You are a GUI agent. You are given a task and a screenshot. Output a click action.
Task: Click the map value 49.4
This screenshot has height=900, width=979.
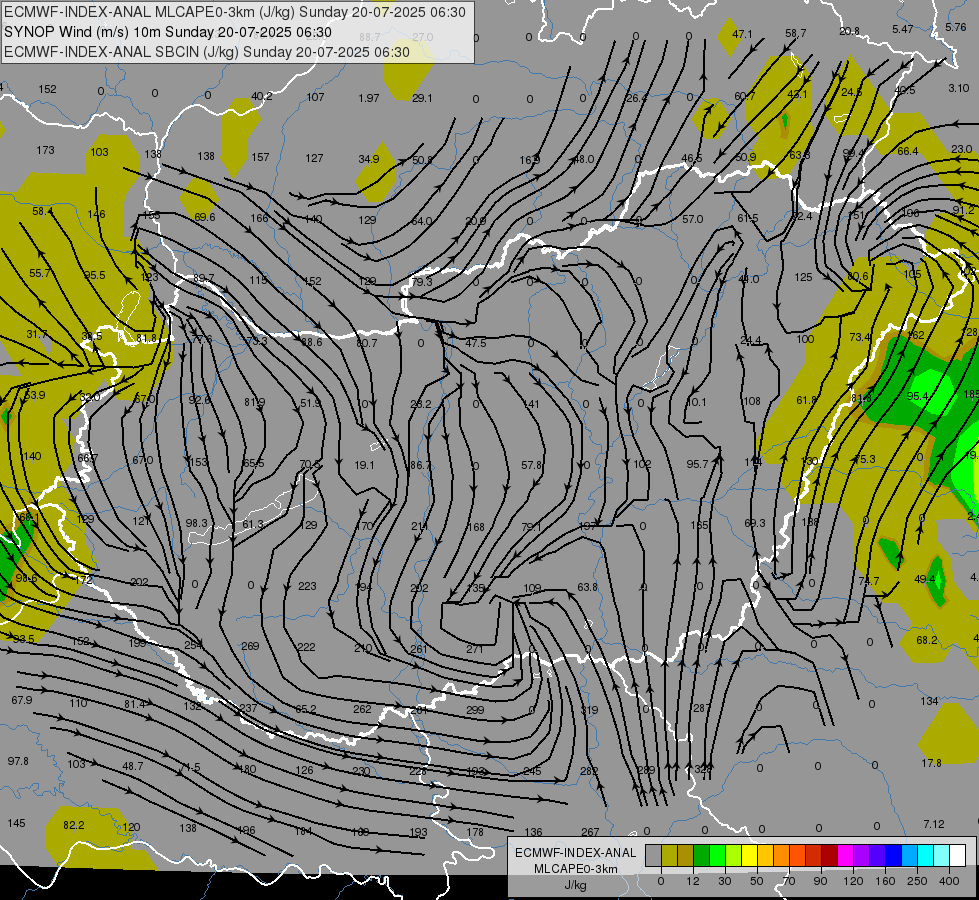925,580
